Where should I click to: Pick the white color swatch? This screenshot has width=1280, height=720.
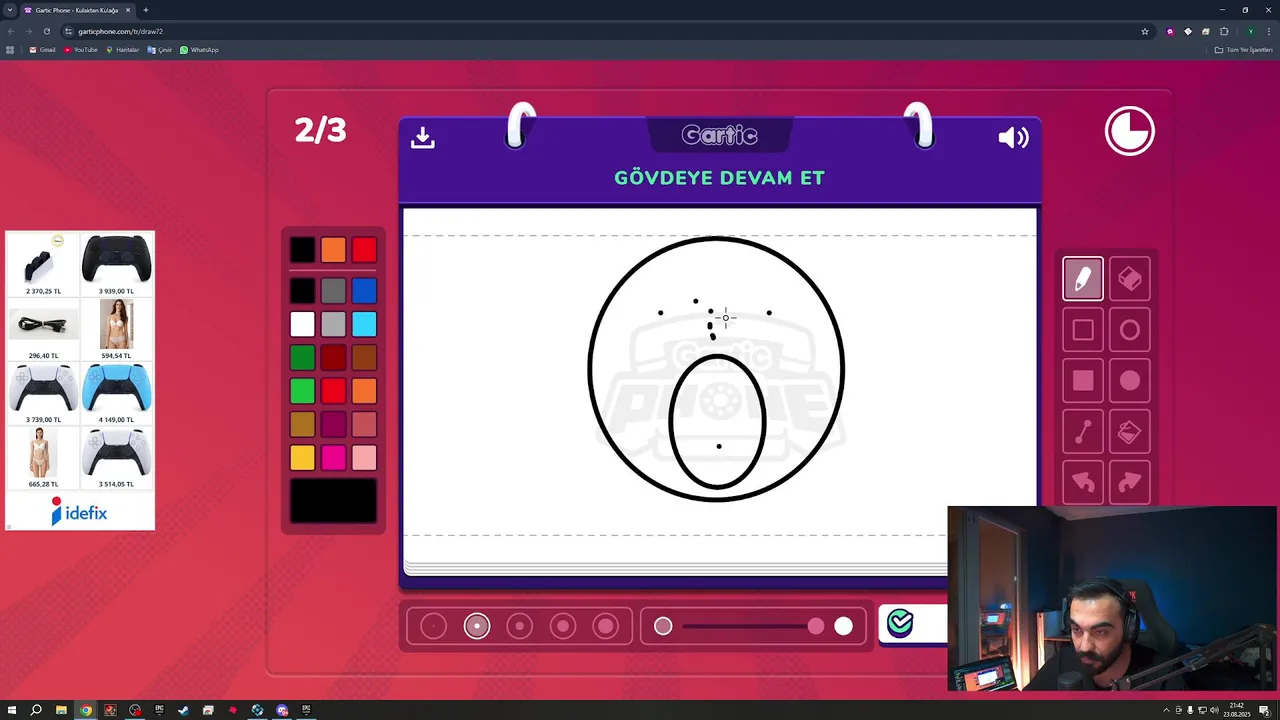(x=302, y=324)
